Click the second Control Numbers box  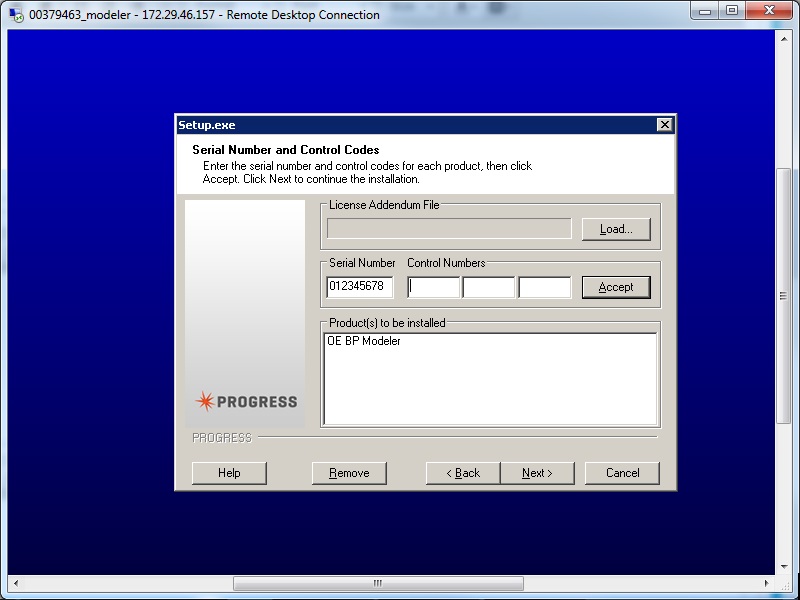coord(489,287)
